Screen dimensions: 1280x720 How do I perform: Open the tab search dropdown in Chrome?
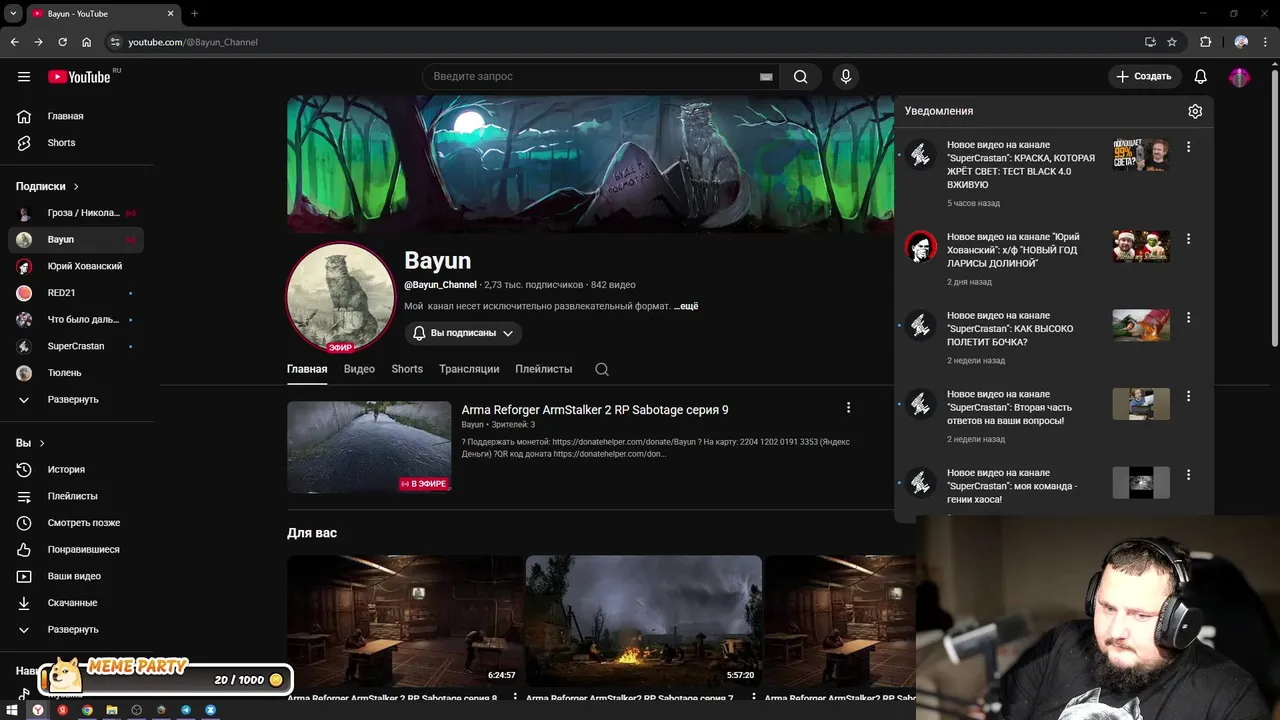(13, 14)
